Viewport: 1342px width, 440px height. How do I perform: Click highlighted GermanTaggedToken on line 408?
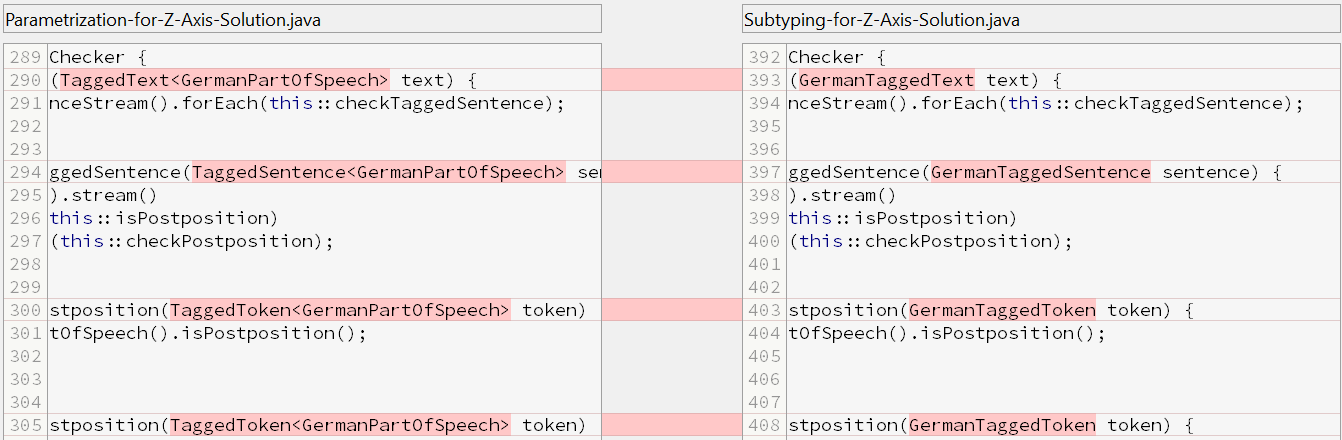click(1001, 426)
